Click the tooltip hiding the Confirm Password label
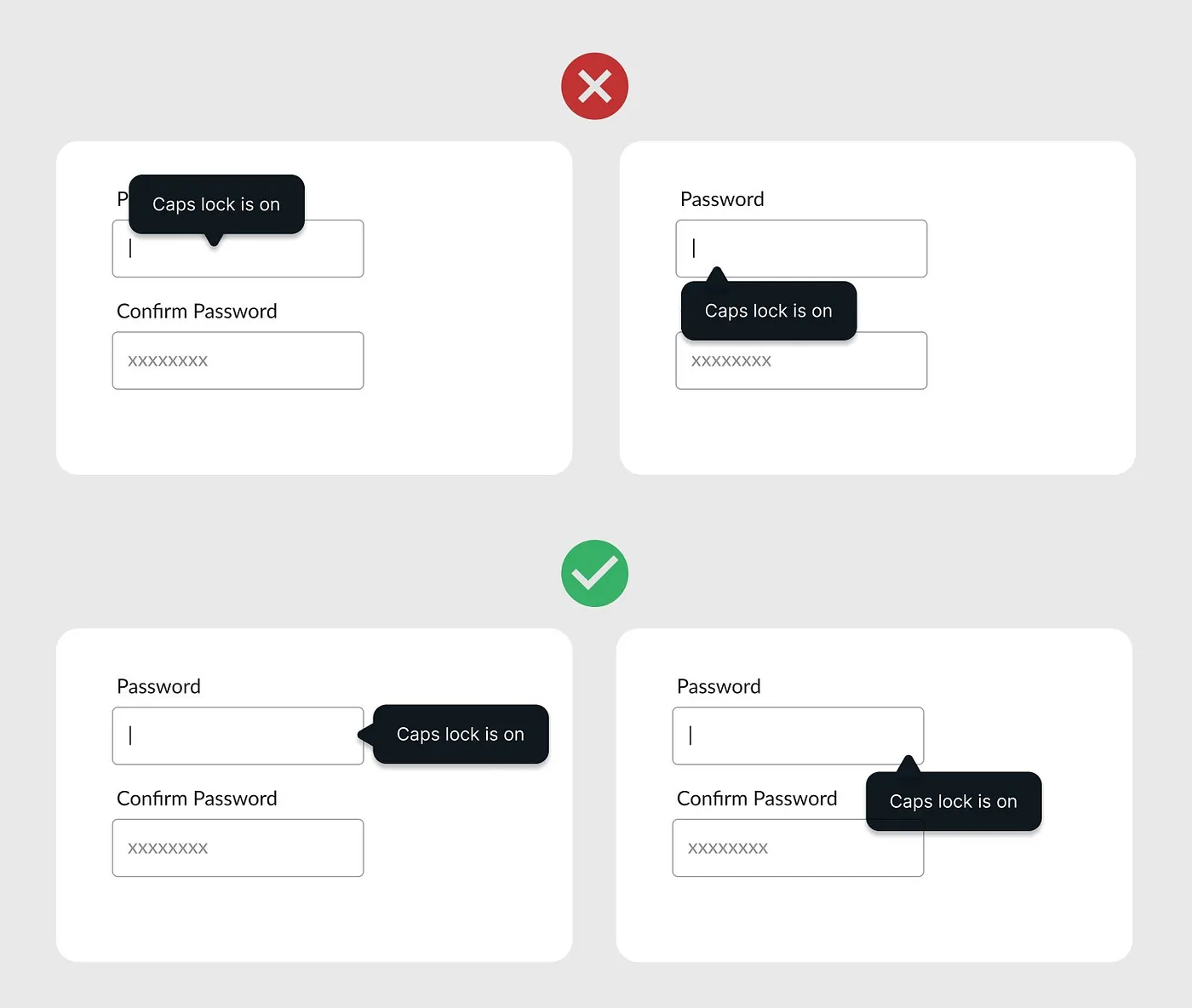This screenshot has width=1192, height=1008. (768, 311)
